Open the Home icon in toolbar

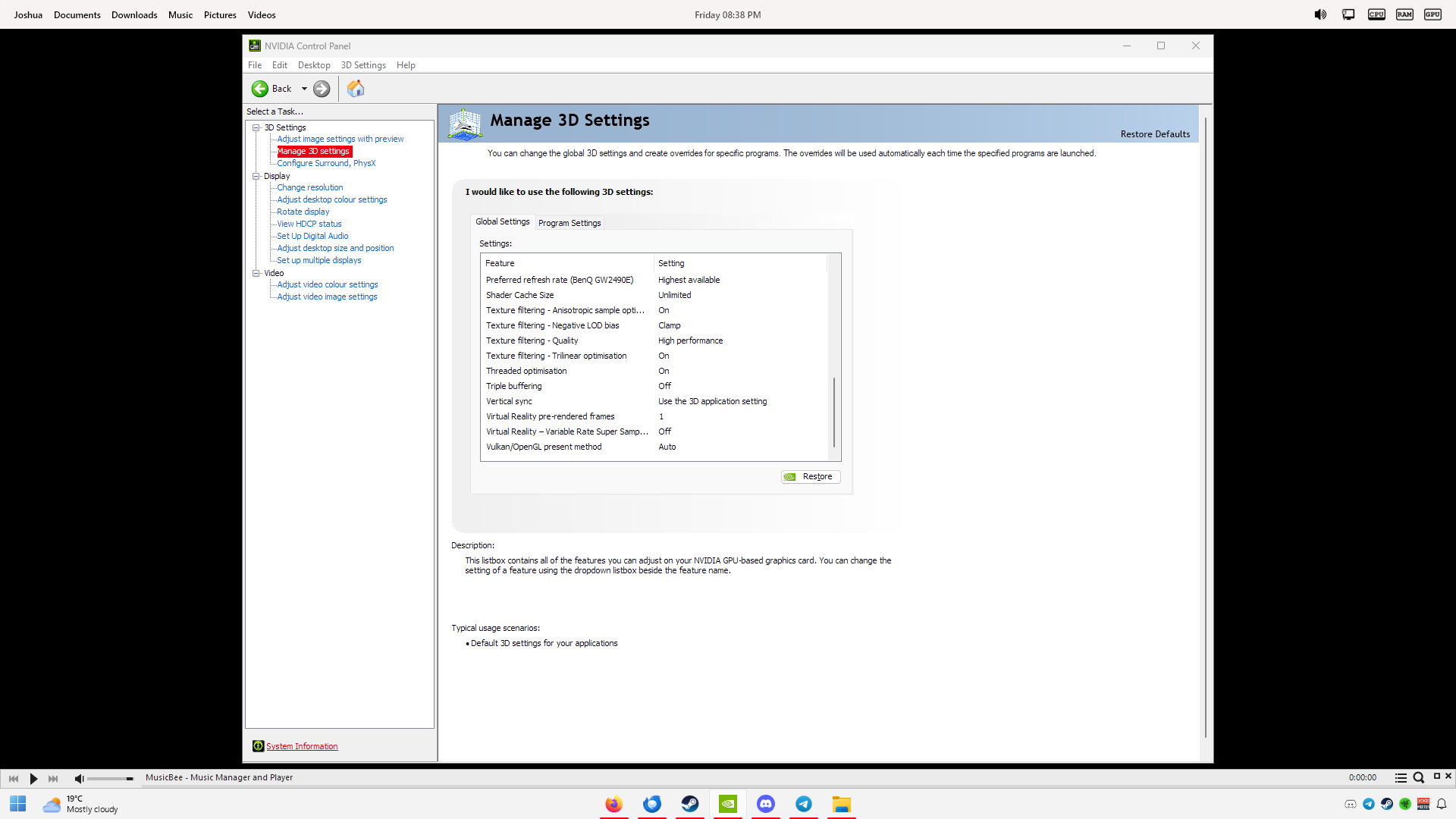point(356,89)
